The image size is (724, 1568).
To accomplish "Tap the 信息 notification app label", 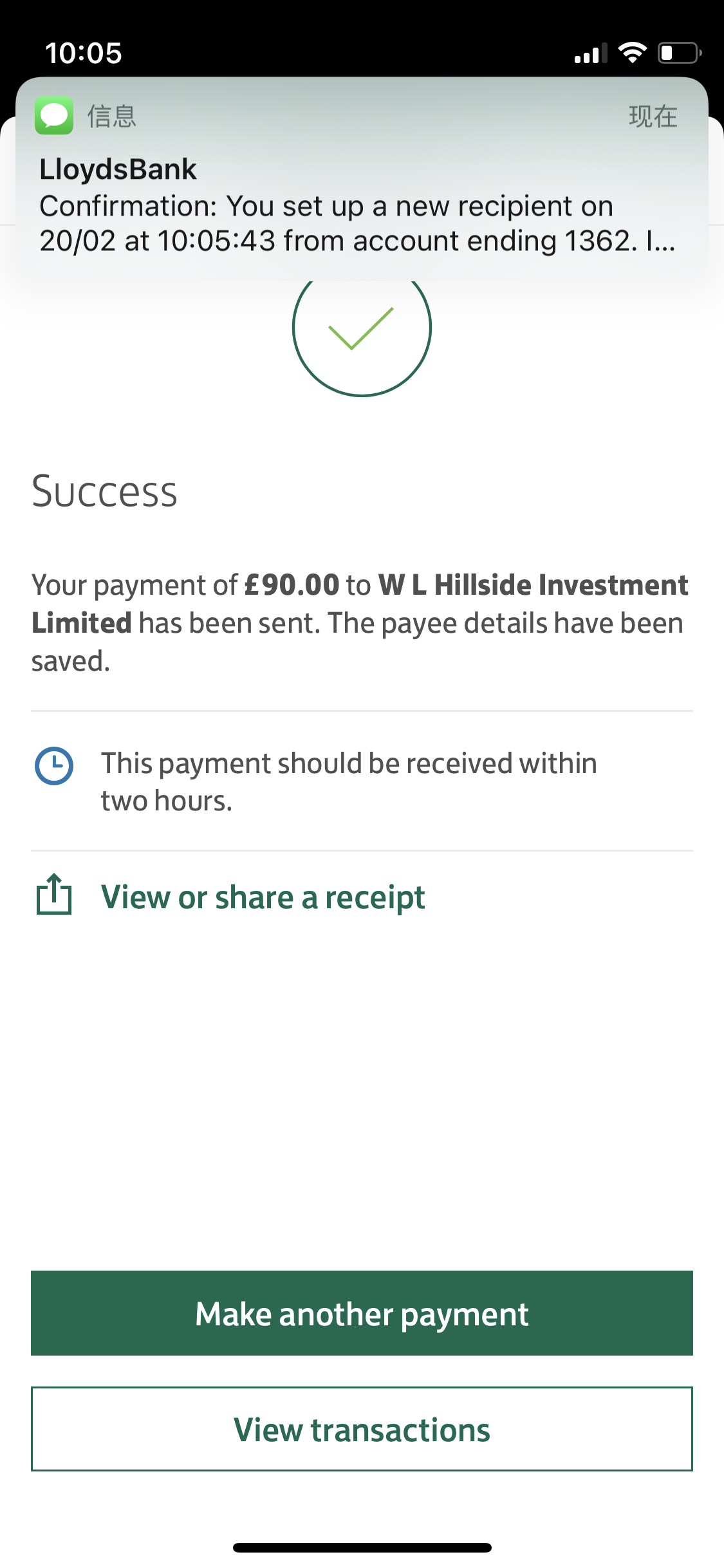I will (x=112, y=117).
